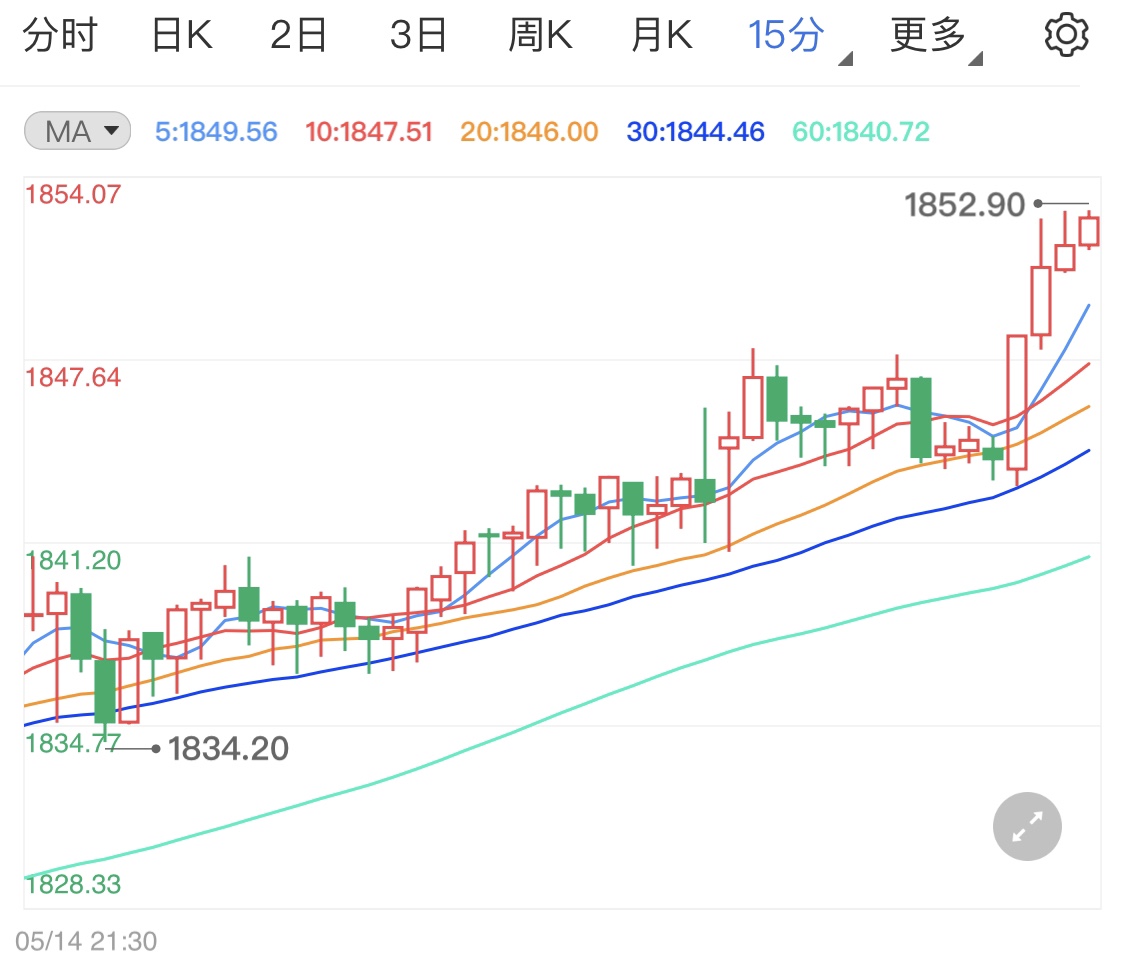
Task: Switch to the 日K tab
Action: point(182,35)
